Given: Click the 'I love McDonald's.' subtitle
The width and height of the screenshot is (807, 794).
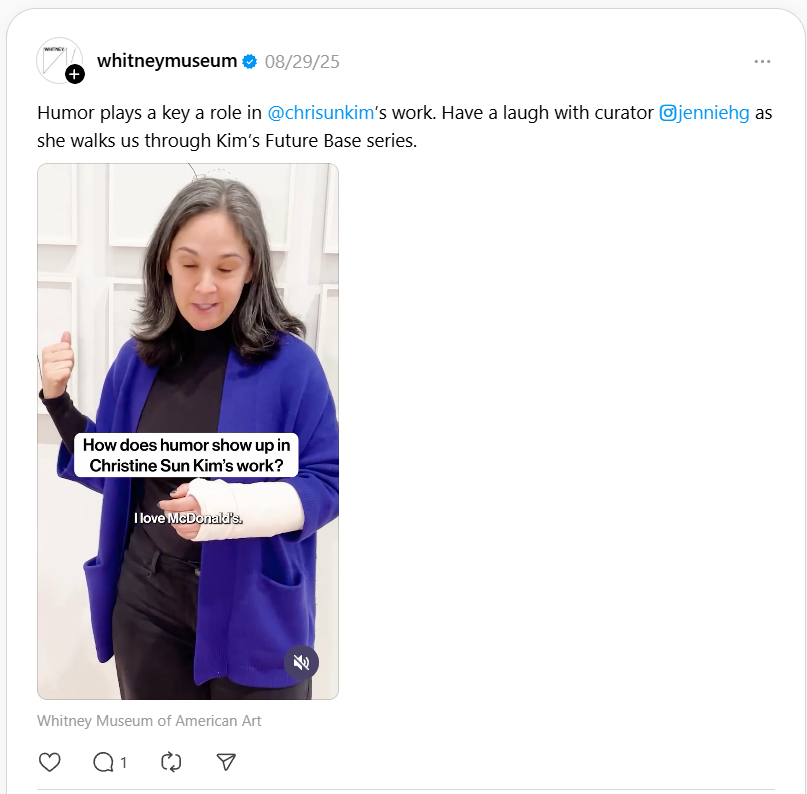Looking at the screenshot, I should (x=188, y=518).
